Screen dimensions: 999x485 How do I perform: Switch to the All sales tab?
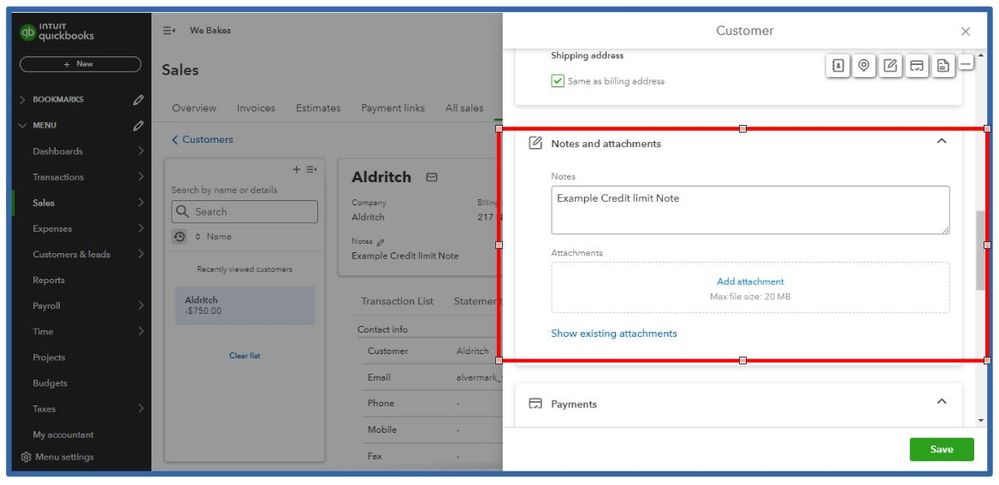pyautogui.click(x=464, y=108)
